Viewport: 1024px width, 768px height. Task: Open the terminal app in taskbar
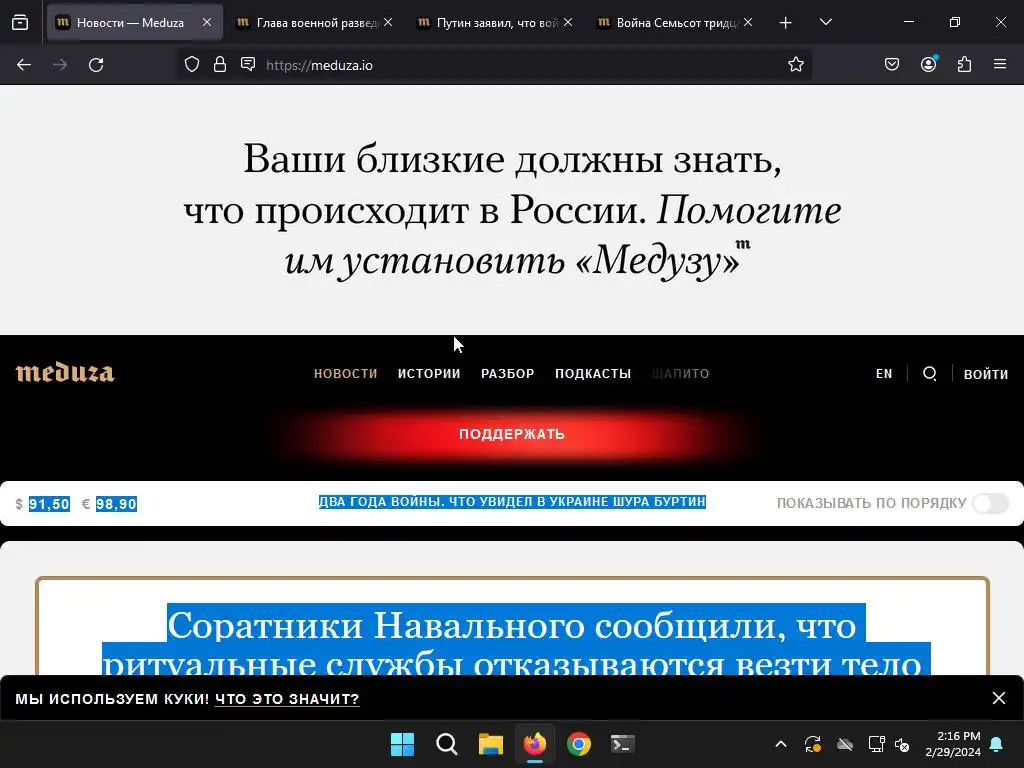(x=622, y=744)
